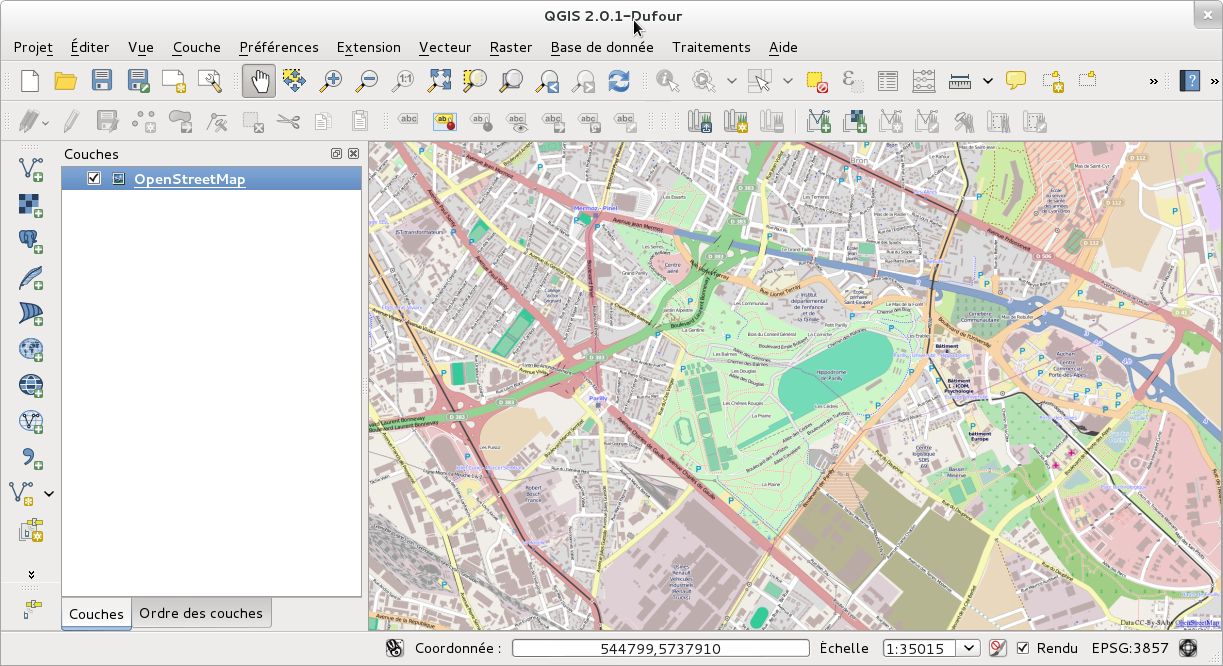Click Save As floppy with green pencil
Image resolution: width=1223 pixels, height=666 pixels.
139,81
